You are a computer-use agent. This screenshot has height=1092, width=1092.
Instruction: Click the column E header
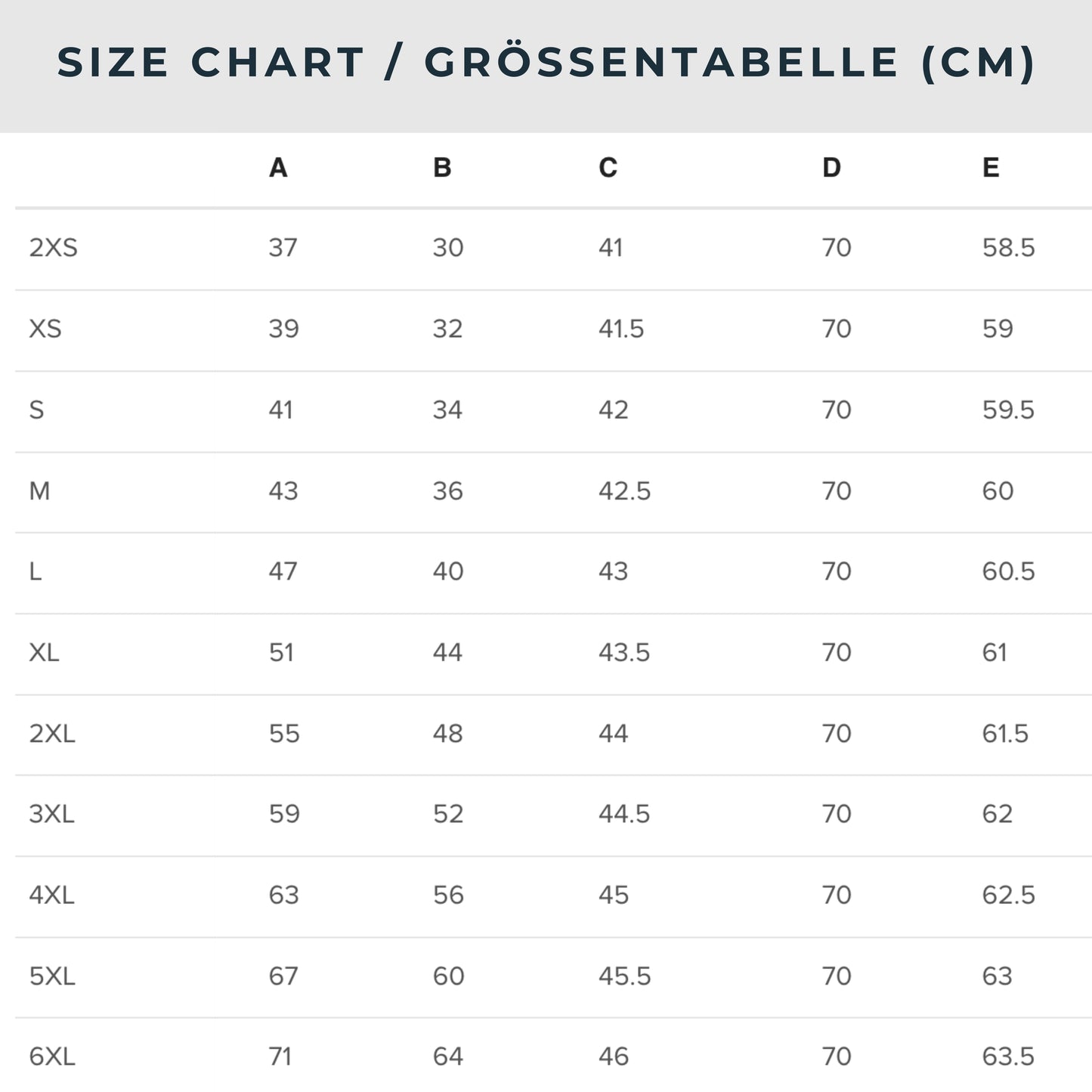[x=991, y=168]
